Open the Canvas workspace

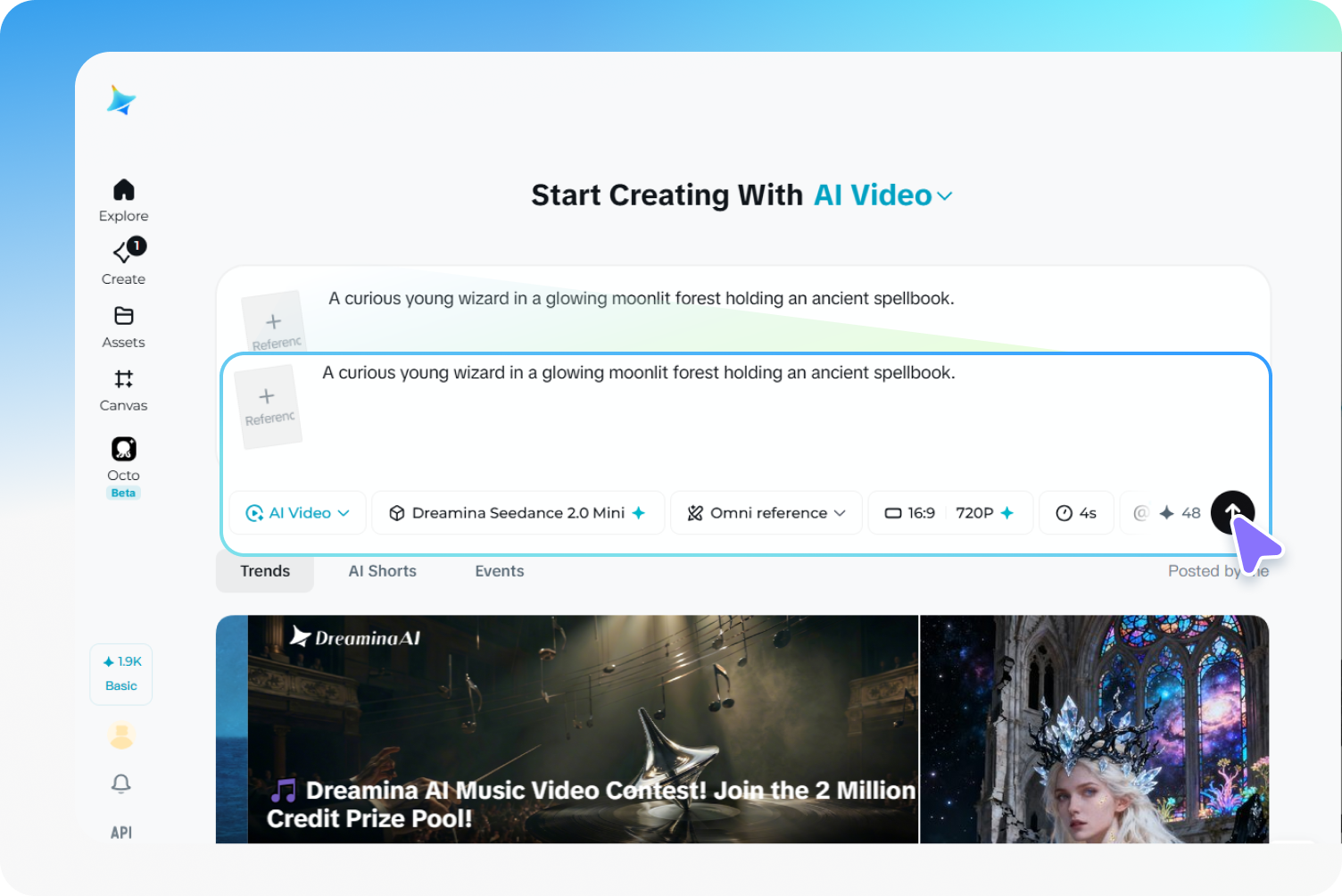click(124, 390)
